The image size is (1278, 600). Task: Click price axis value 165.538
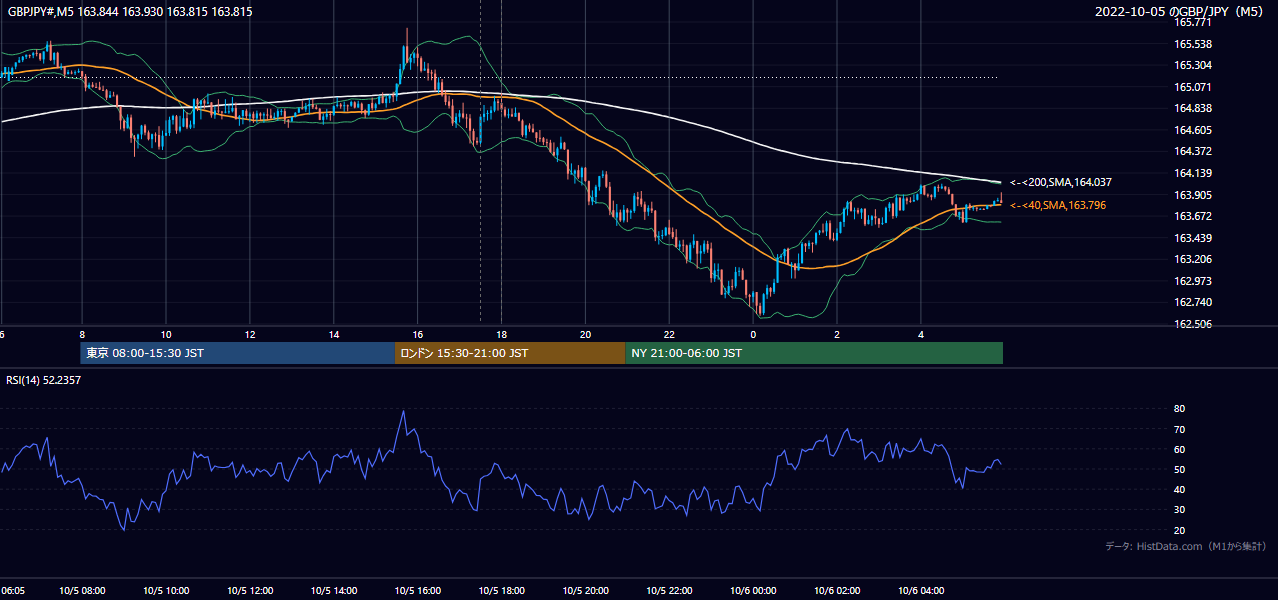point(1192,44)
